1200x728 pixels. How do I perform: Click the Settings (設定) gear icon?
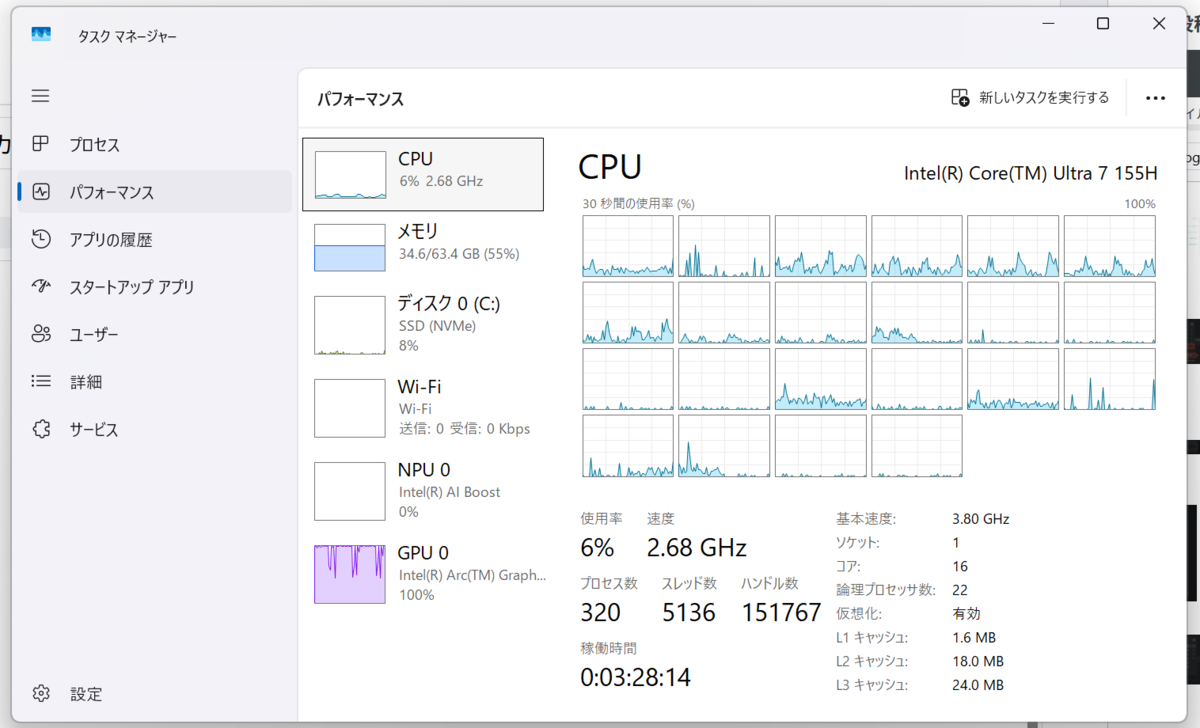coord(41,693)
